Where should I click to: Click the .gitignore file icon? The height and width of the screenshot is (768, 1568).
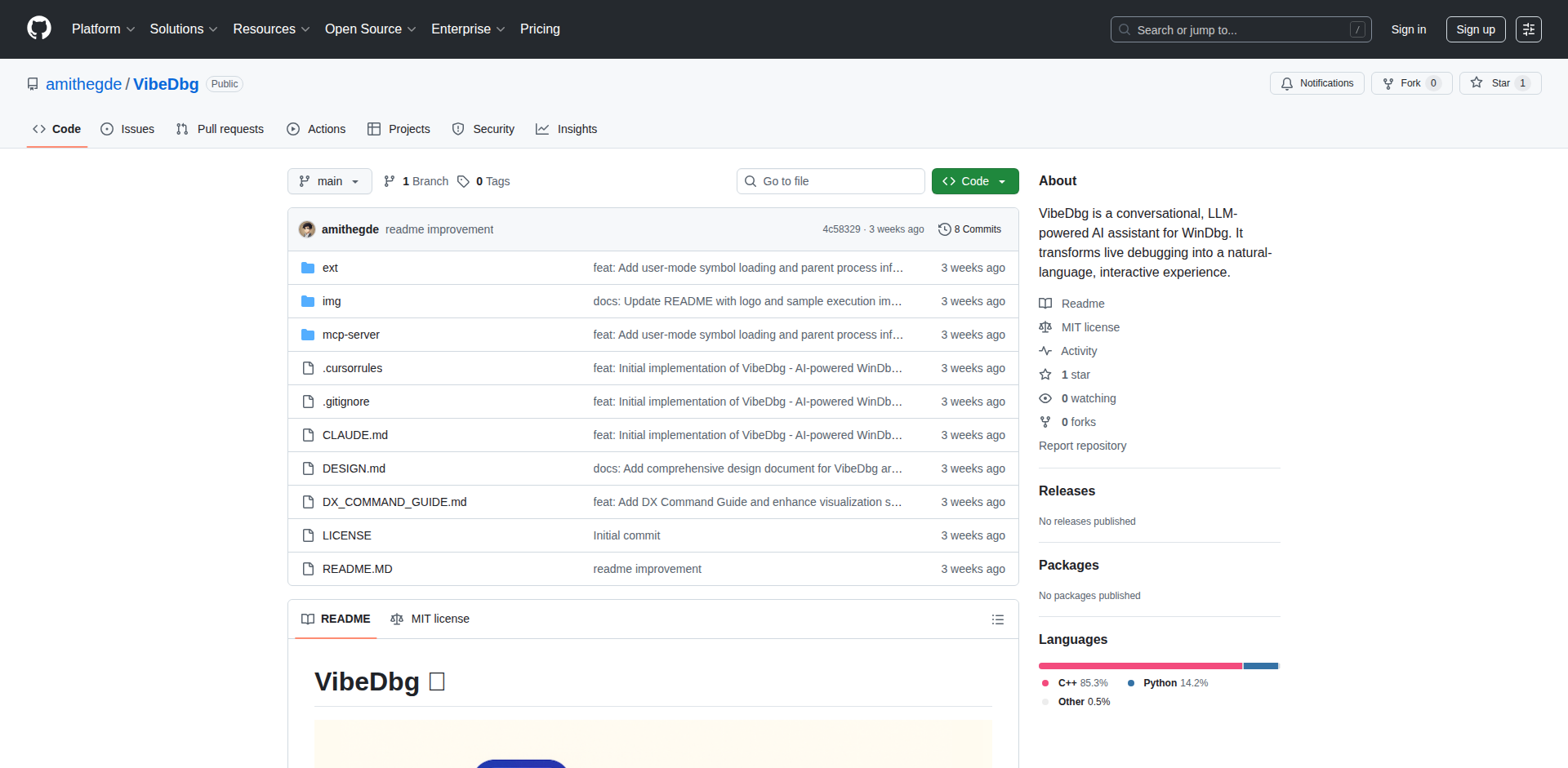308,402
